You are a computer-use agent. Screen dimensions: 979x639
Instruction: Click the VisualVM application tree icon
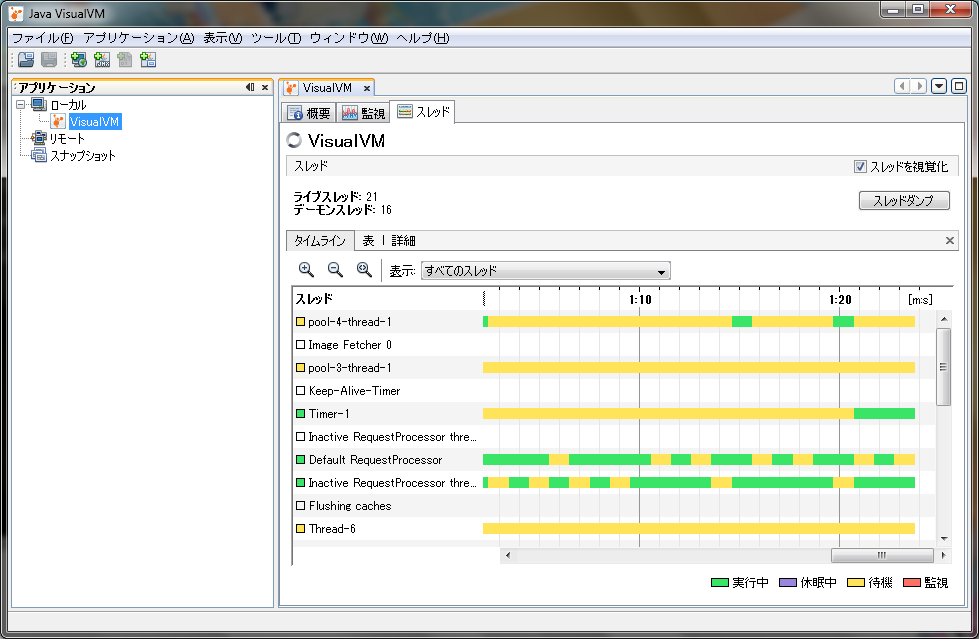click(x=58, y=121)
